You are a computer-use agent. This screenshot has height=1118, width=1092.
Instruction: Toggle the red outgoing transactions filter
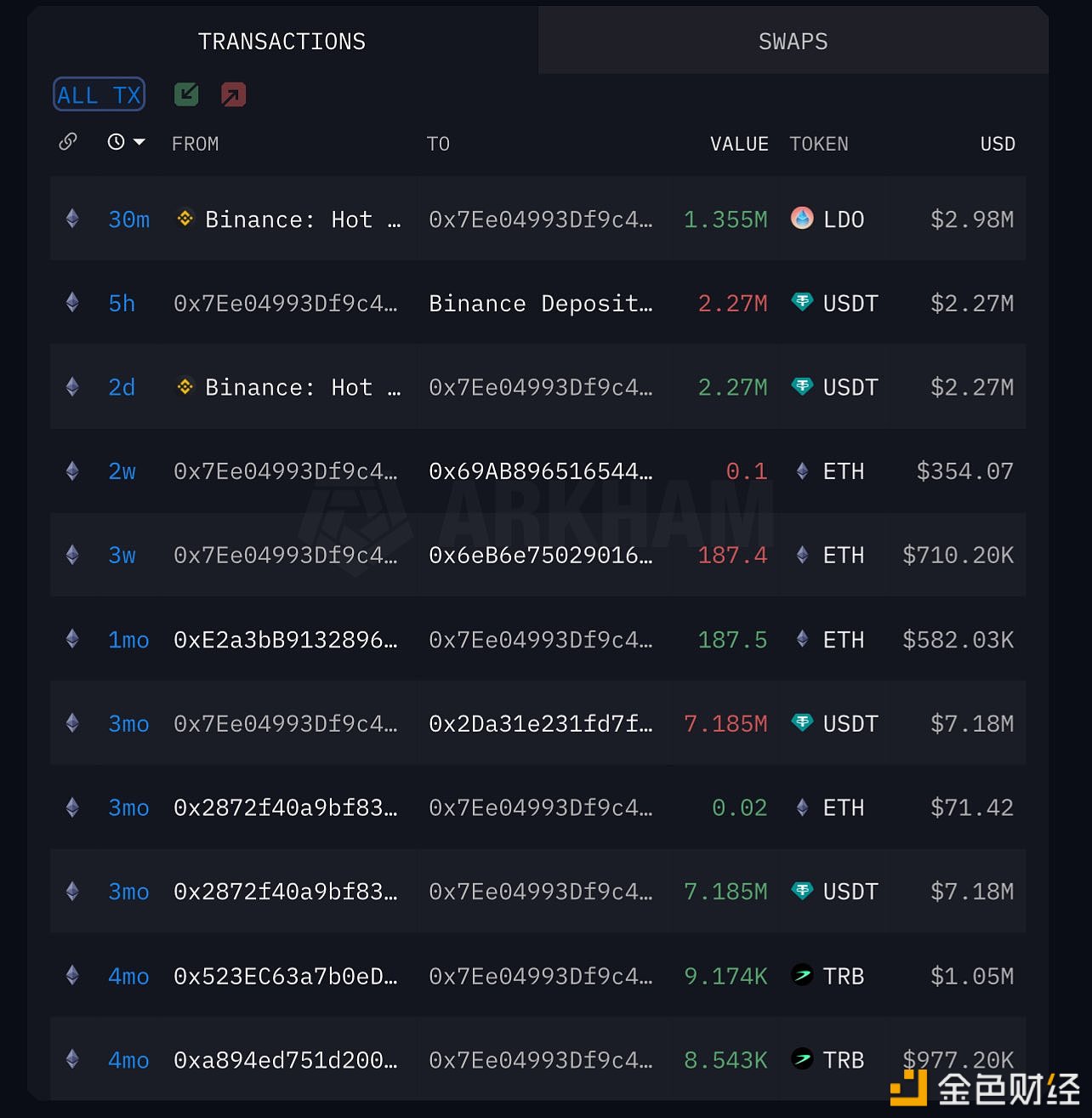point(233,94)
